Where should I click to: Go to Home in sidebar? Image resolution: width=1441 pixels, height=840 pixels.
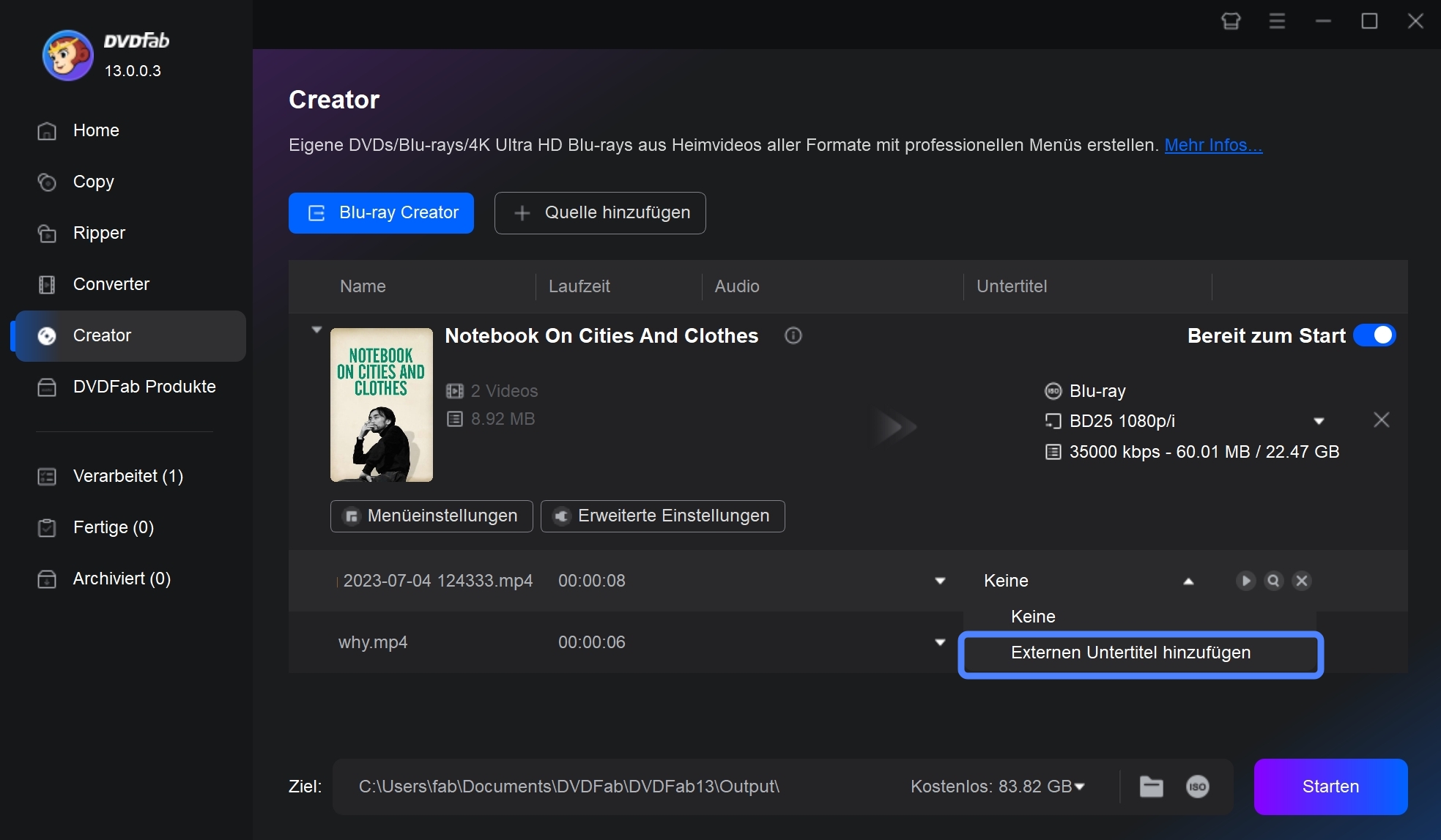coord(130,130)
